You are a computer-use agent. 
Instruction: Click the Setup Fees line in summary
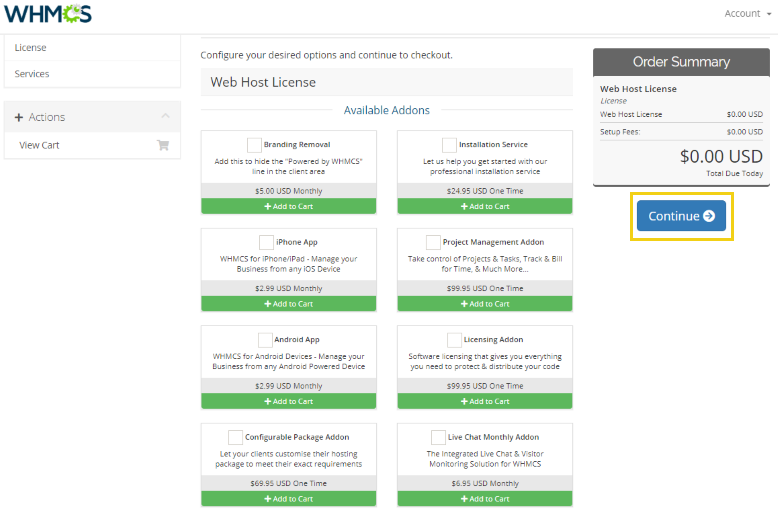[x=681, y=132]
